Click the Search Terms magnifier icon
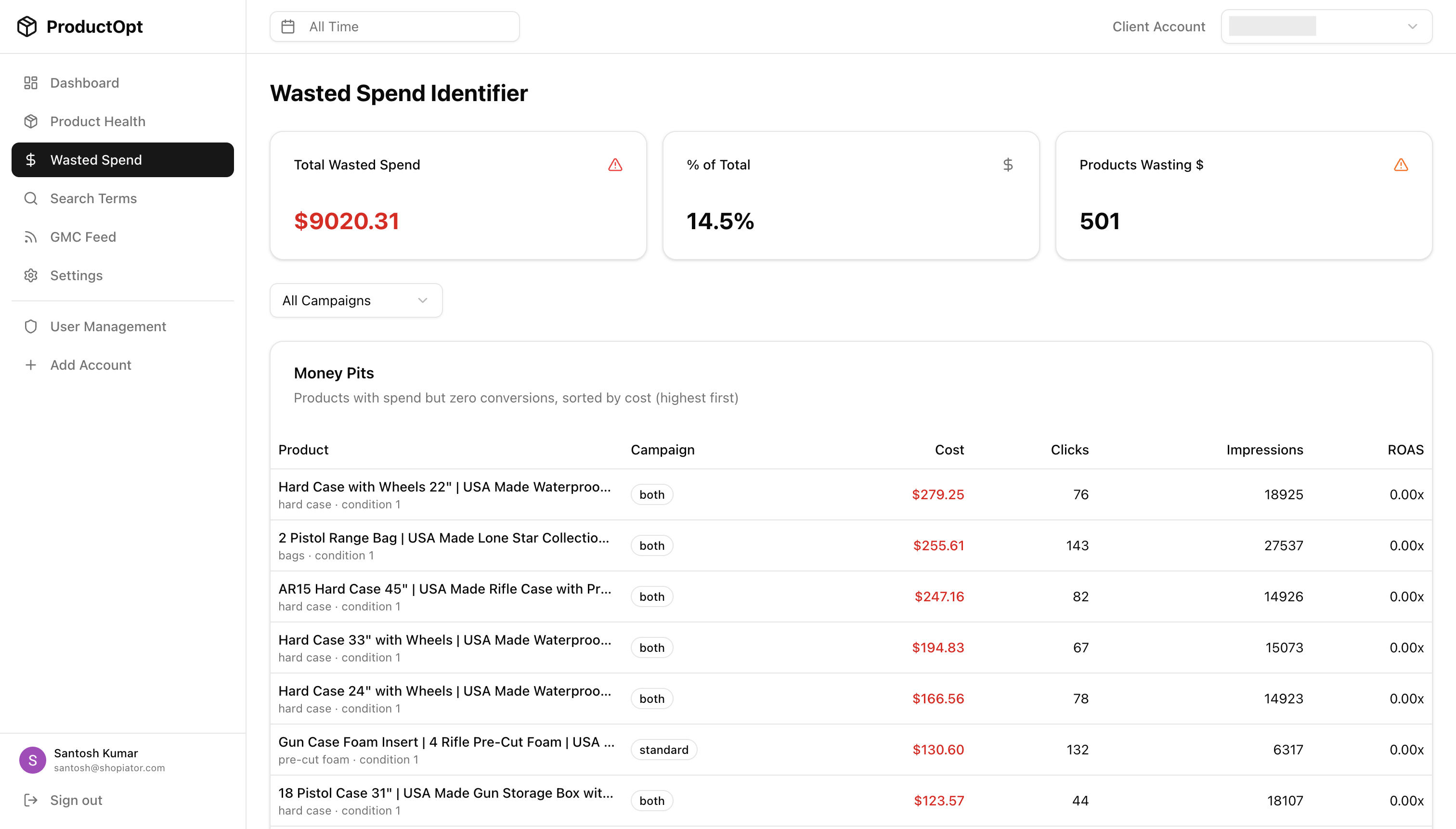The image size is (1456, 829). point(31,198)
